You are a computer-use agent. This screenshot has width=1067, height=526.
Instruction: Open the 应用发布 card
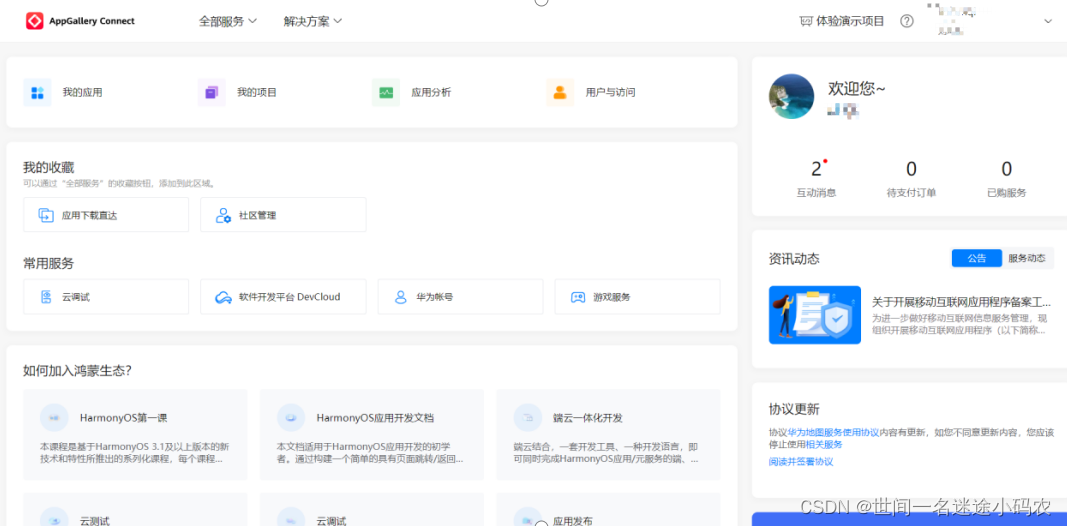608,509
